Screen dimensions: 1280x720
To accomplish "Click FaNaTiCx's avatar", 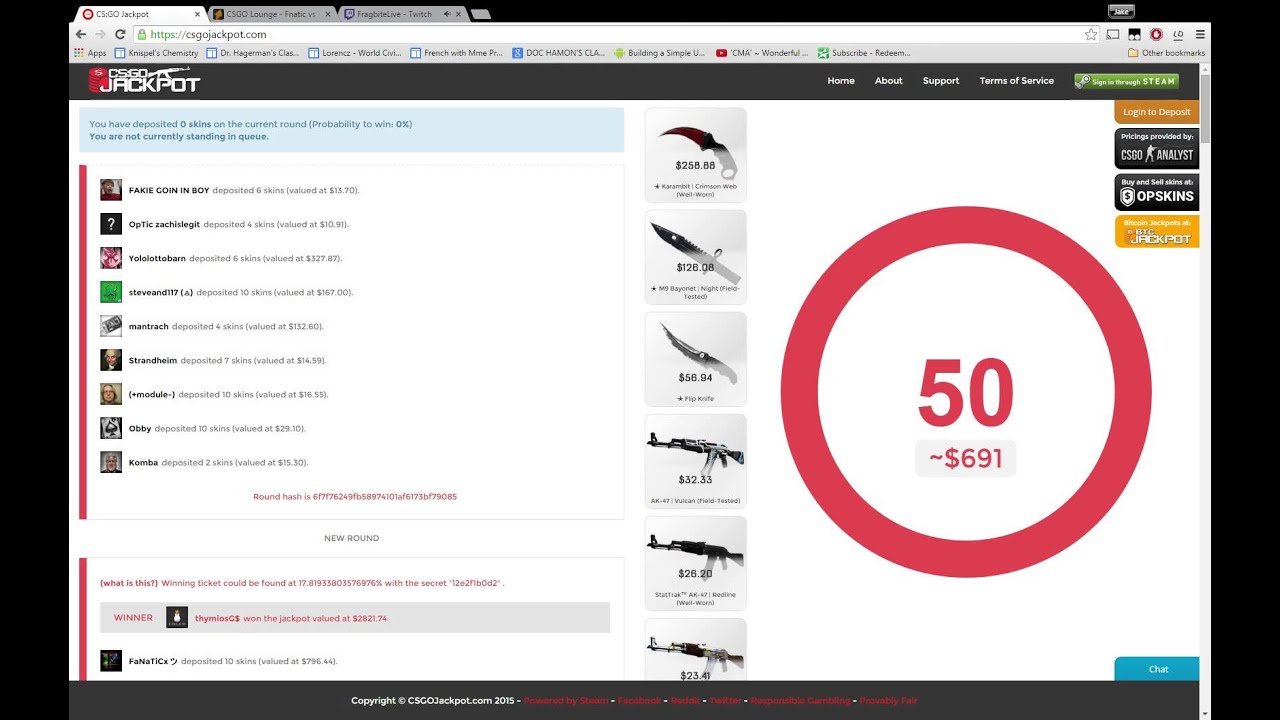I will (111, 661).
